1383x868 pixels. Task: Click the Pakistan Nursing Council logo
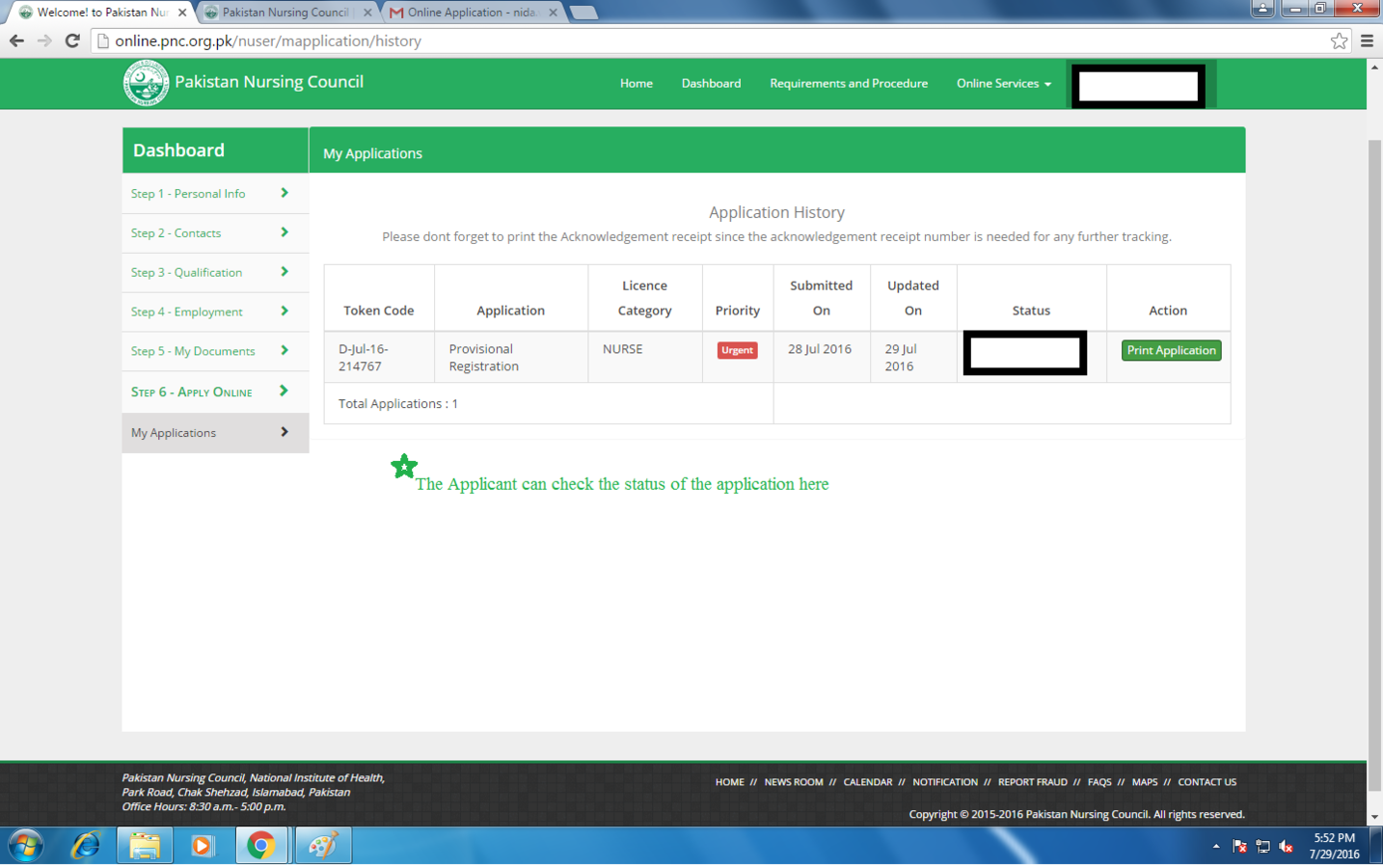146,83
